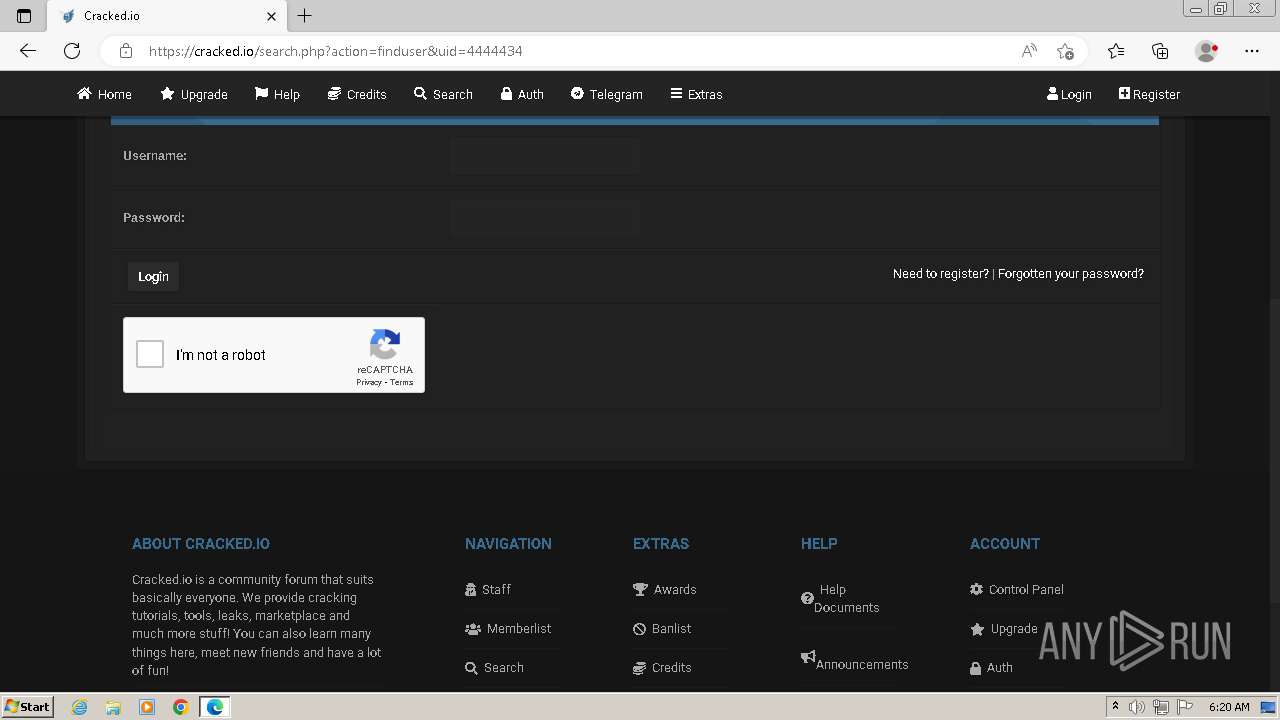Open Staff in footer navigation
Viewport: 1280px width, 720px height.
click(488, 589)
